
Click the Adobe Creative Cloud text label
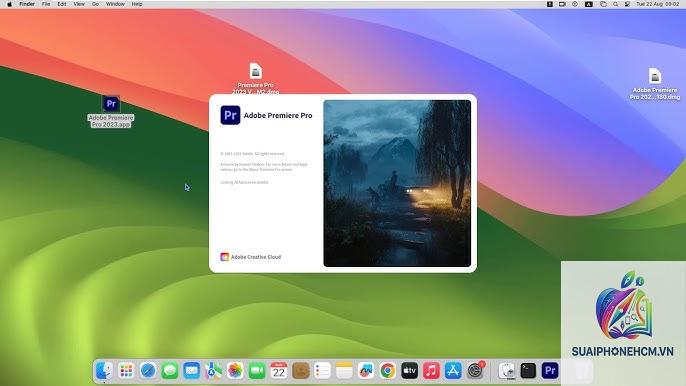(x=256, y=257)
